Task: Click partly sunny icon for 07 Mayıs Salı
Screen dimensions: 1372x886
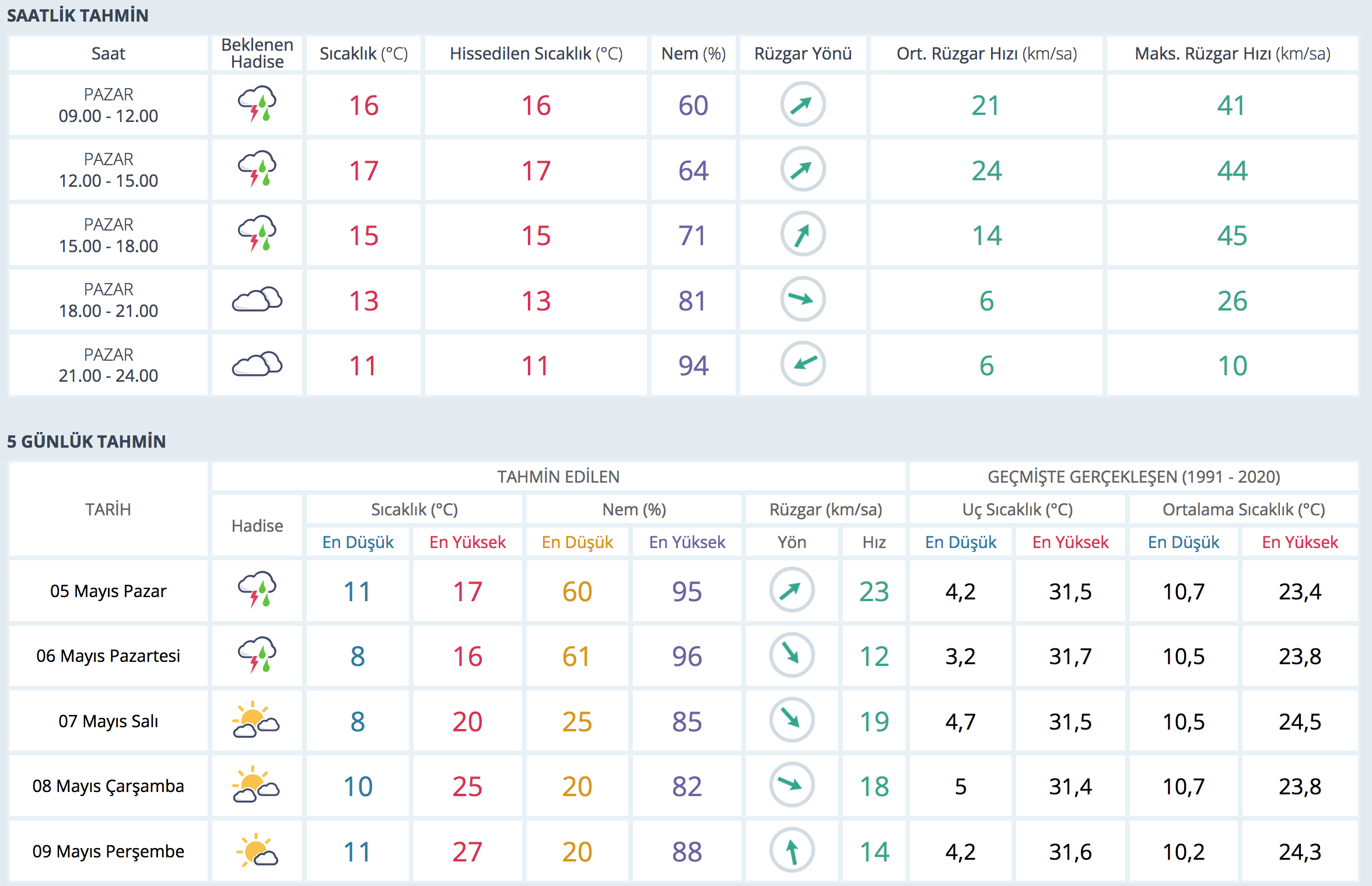Action: [x=256, y=721]
